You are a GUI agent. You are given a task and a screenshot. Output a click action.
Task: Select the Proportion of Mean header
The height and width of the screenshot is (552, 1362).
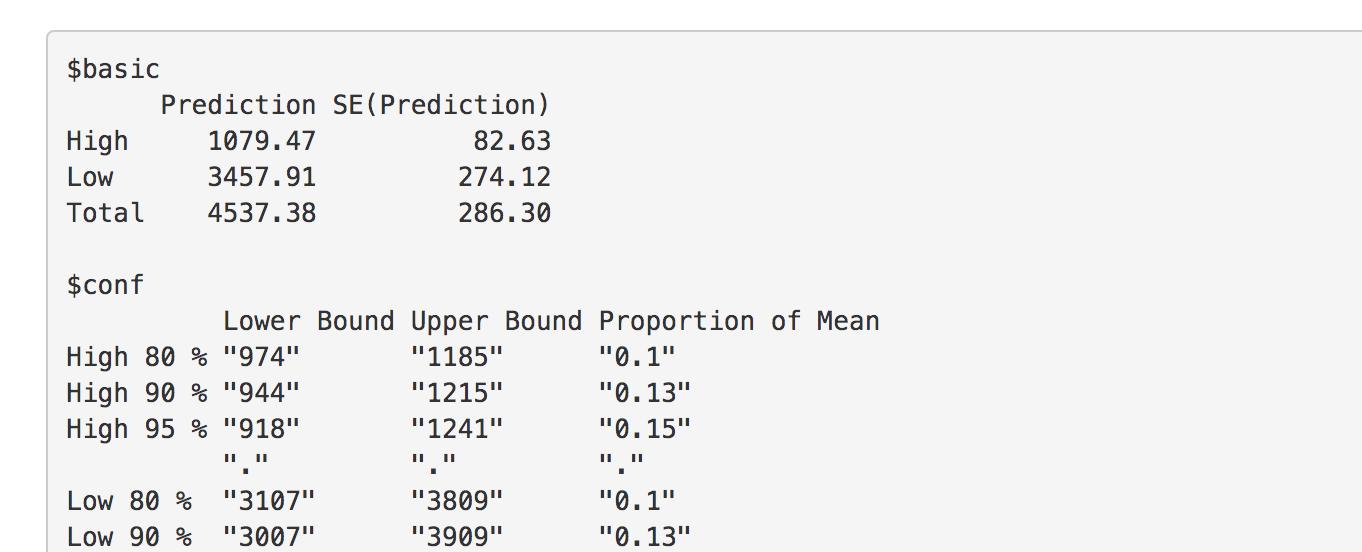pyautogui.click(x=739, y=321)
